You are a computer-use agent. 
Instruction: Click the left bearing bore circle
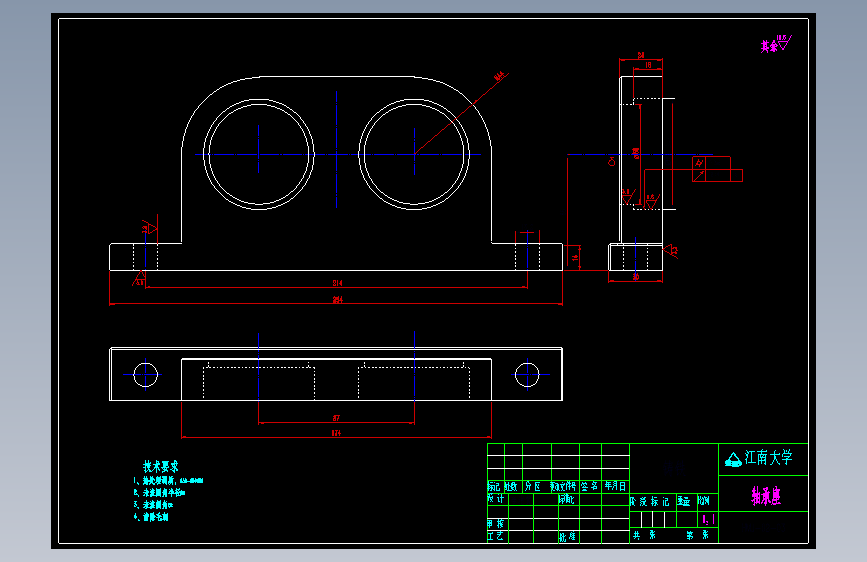[259, 154]
